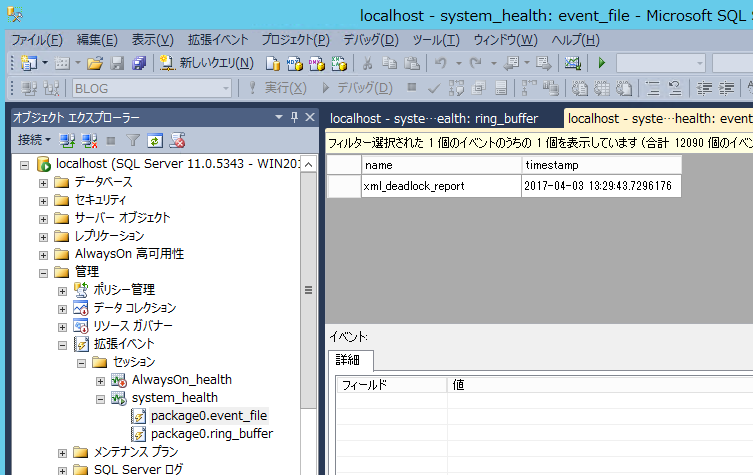Expand the AlwaysOn_health session node
This screenshot has width=753, height=475.
tap(100, 381)
